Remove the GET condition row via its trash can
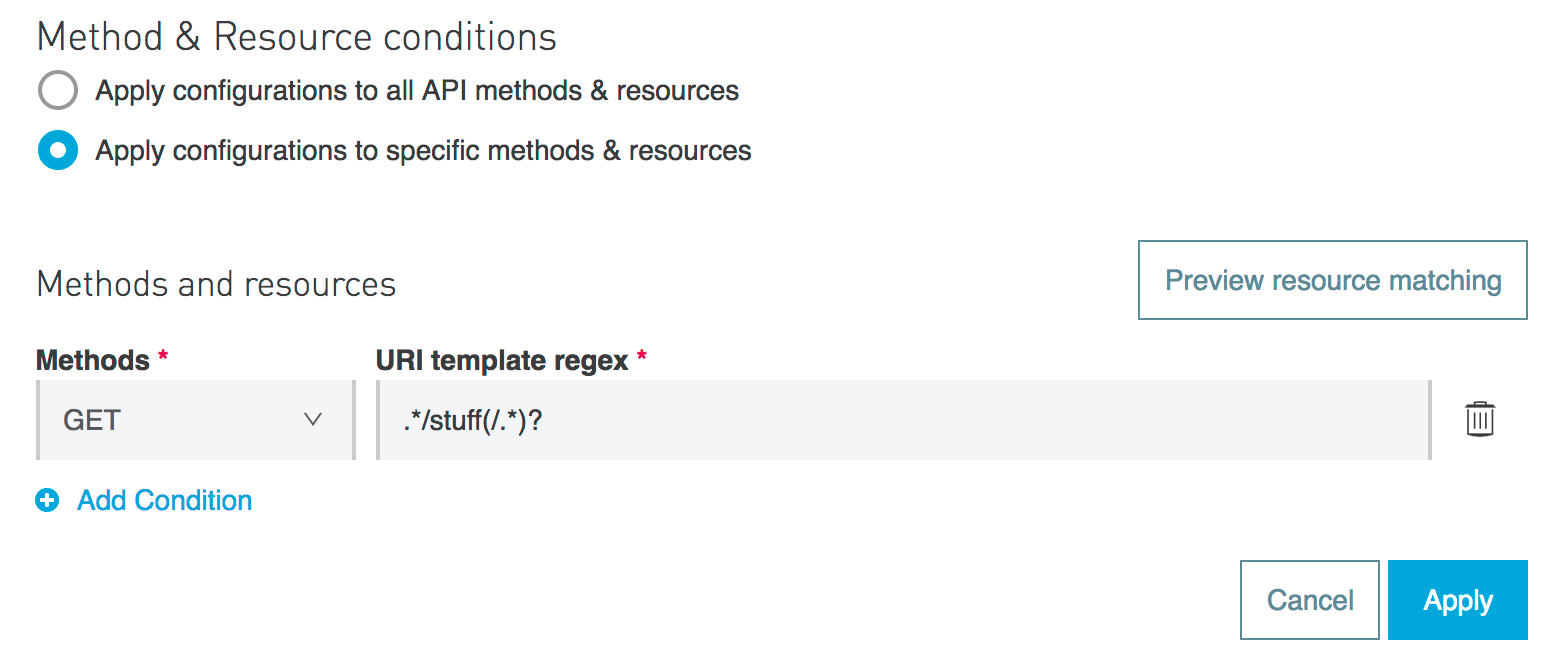The width and height of the screenshot is (1564, 668). coord(1480,419)
